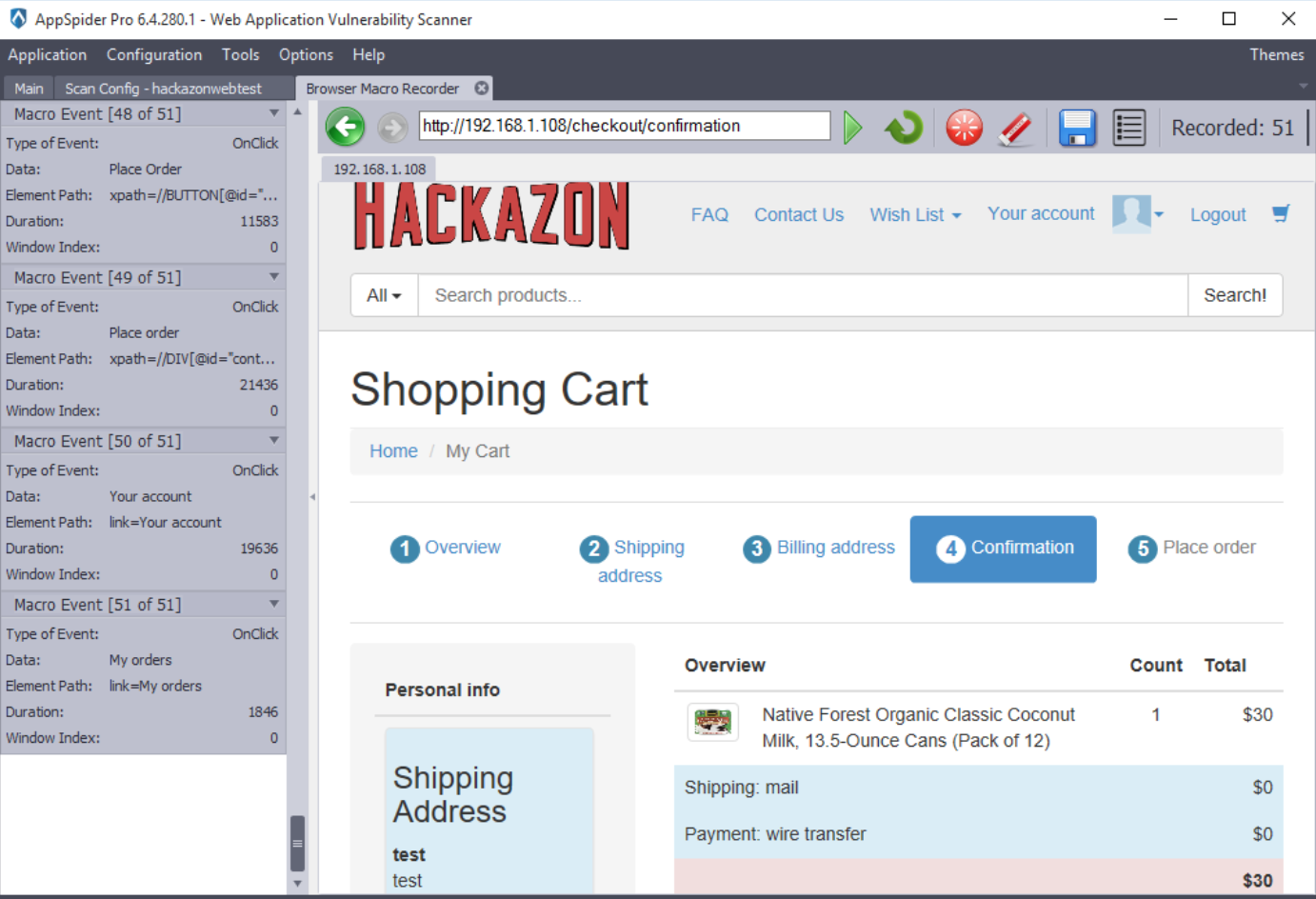The height and width of the screenshot is (899, 1316).
Task: Open the Wish List dropdown
Action: (x=915, y=214)
